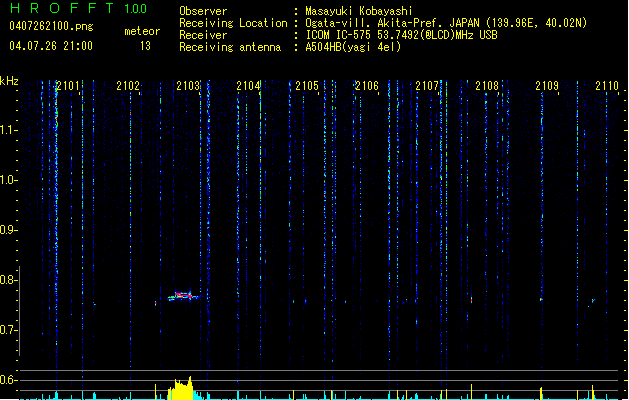Click the 2105 time marker
Viewport: 629px width, 400px height.
(307, 86)
